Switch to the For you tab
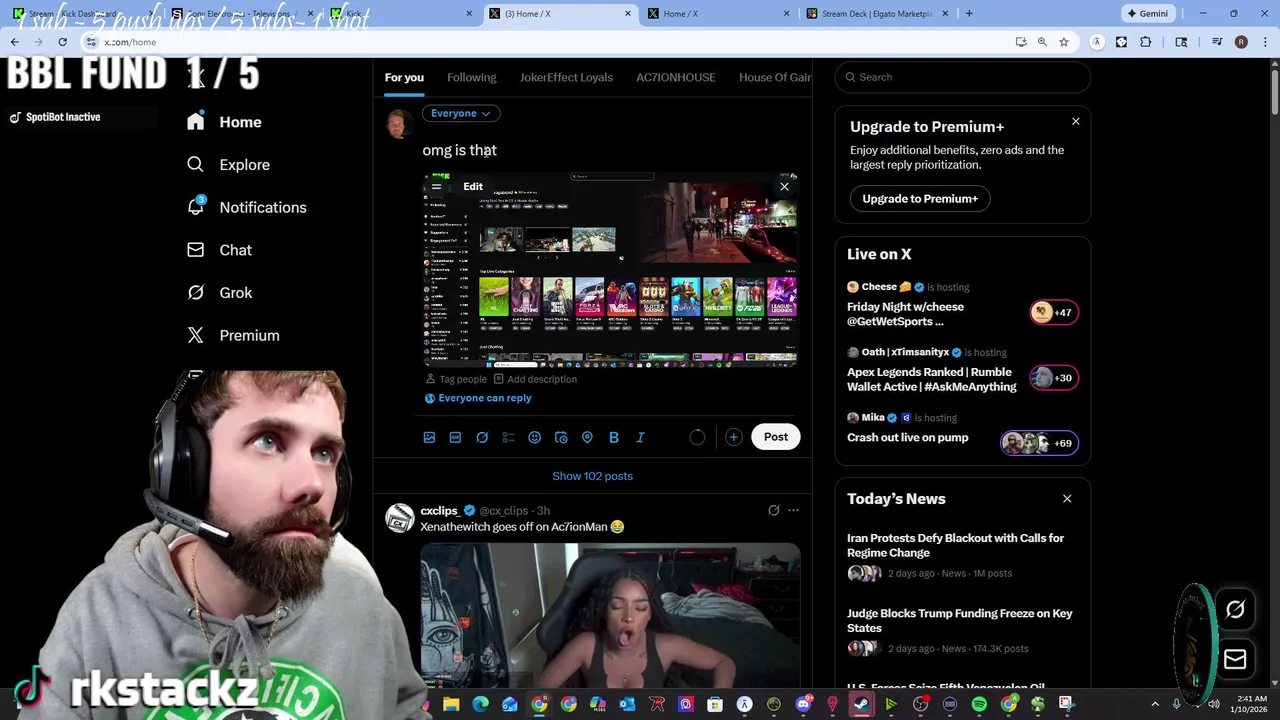Viewport: 1280px width, 720px height. pyautogui.click(x=404, y=77)
